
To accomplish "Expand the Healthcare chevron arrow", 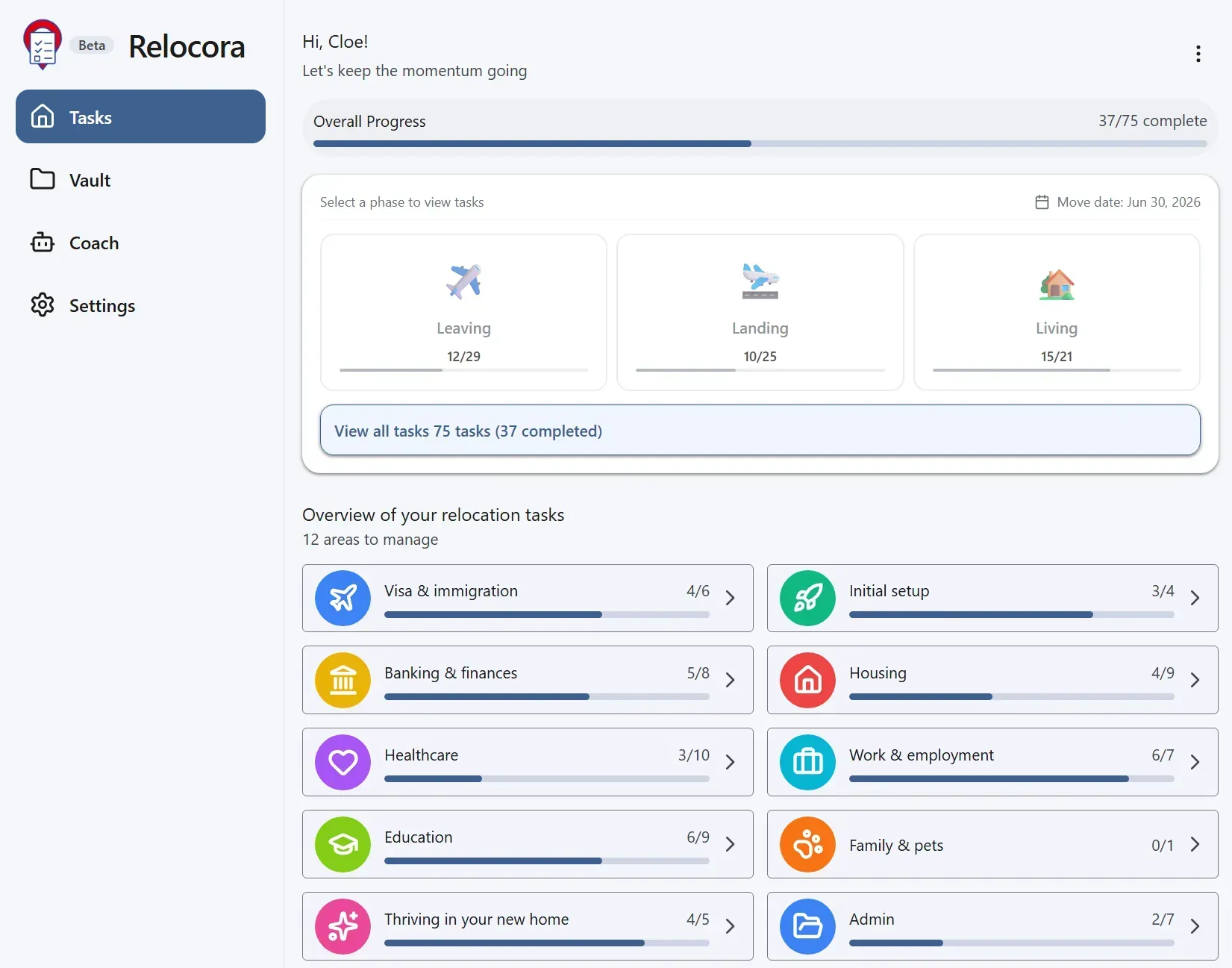I will (731, 762).
